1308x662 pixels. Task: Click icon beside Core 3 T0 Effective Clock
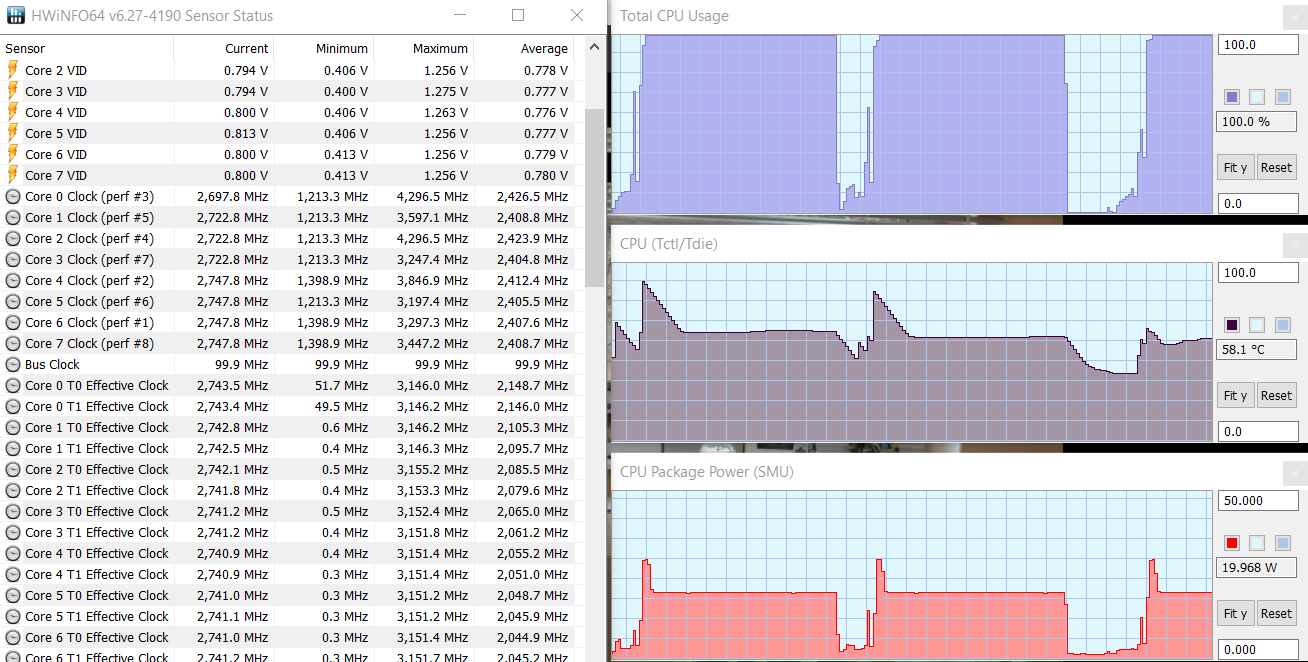click(13, 511)
